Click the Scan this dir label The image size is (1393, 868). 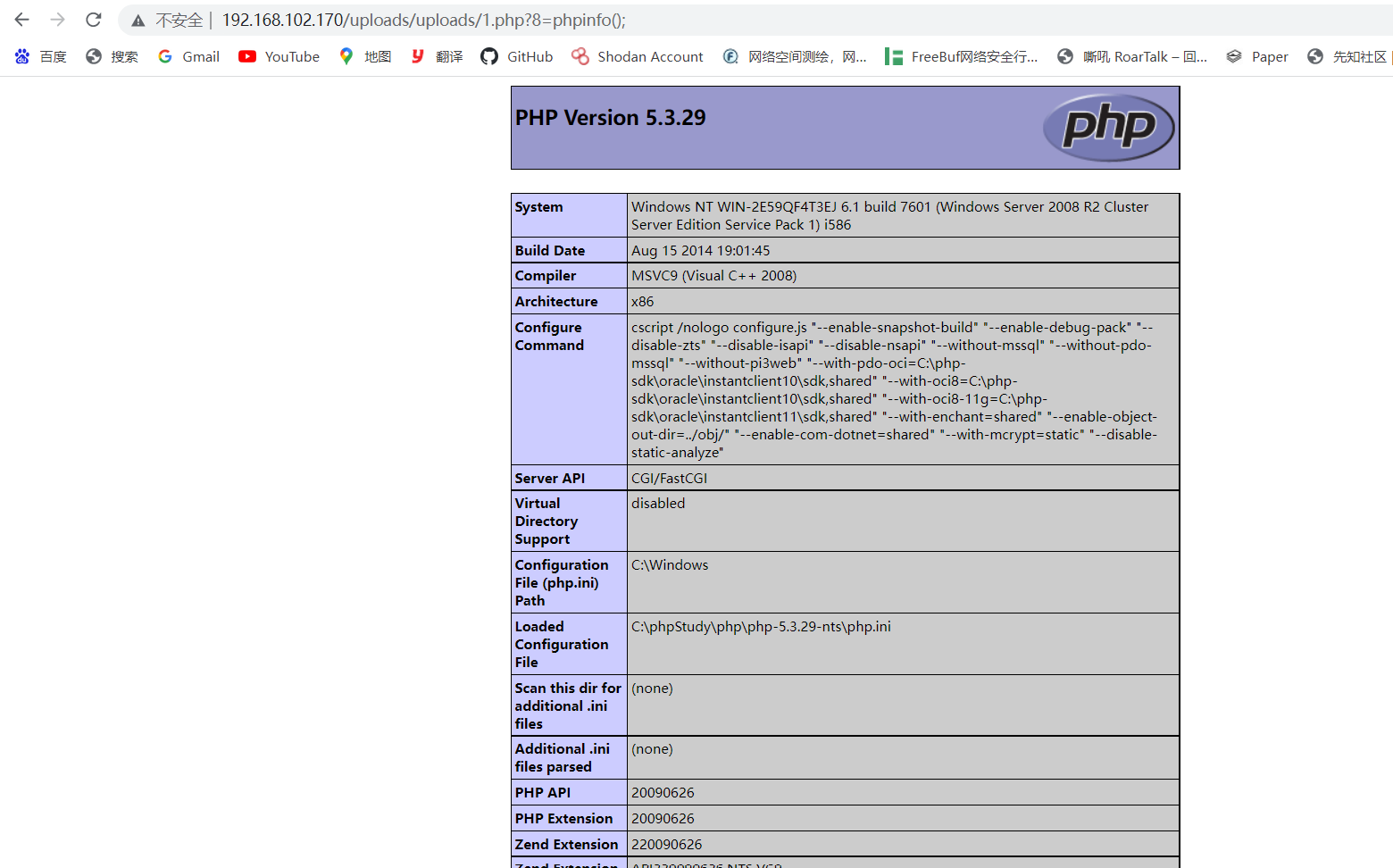pyautogui.click(x=568, y=705)
